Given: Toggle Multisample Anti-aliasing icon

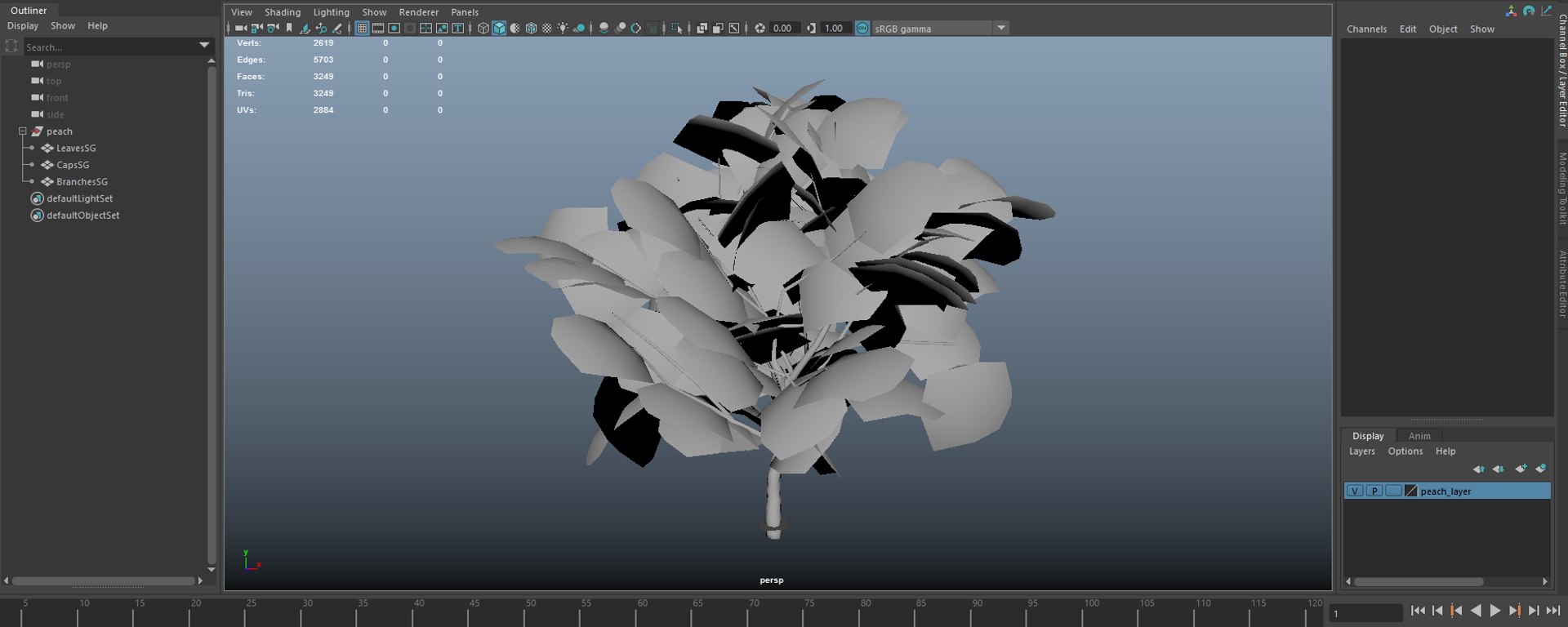Looking at the screenshot, I should [636, 28].
